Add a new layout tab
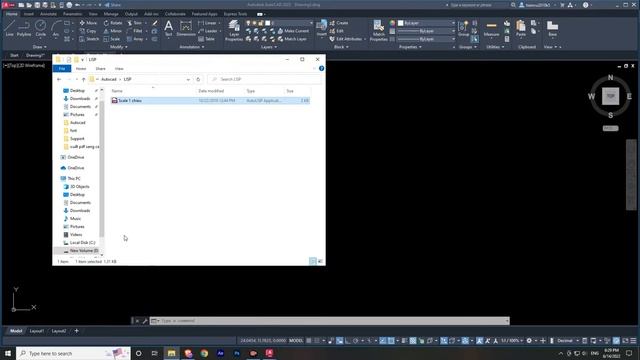The image size is (640, 360). pyautogui.click(x=76, y=331)
